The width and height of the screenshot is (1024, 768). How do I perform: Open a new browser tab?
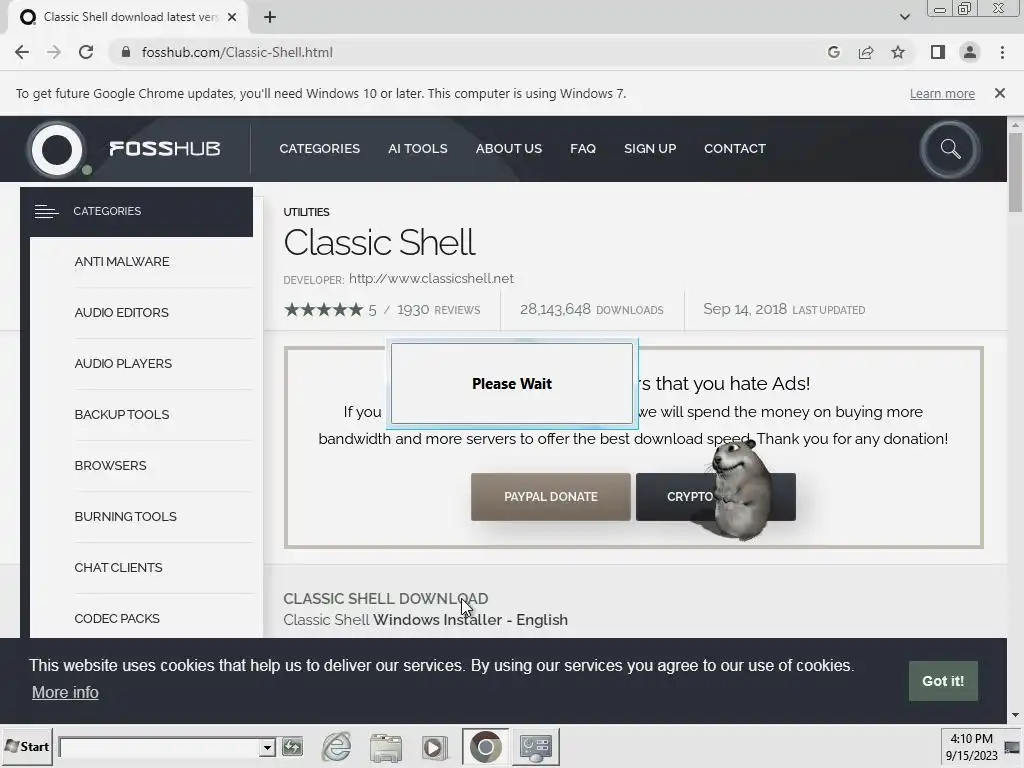[x=270, y=17]
